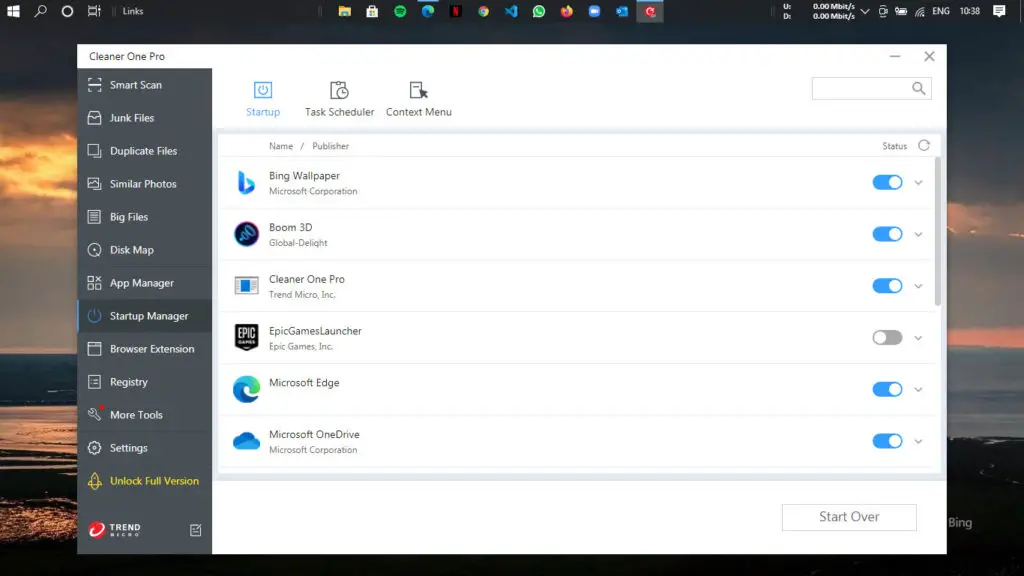The height and width of the screenshot is (576, 1024).
Task: Click the Microsoft Edge app icon
Action: click(x=246, y=389)
